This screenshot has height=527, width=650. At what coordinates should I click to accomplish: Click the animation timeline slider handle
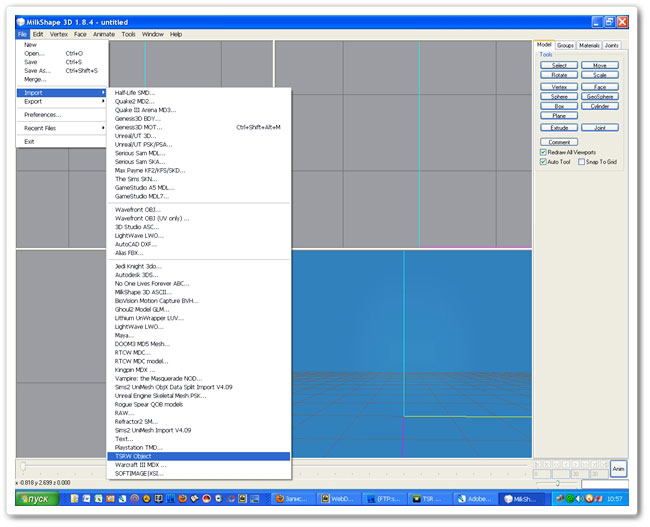(24, 467)
